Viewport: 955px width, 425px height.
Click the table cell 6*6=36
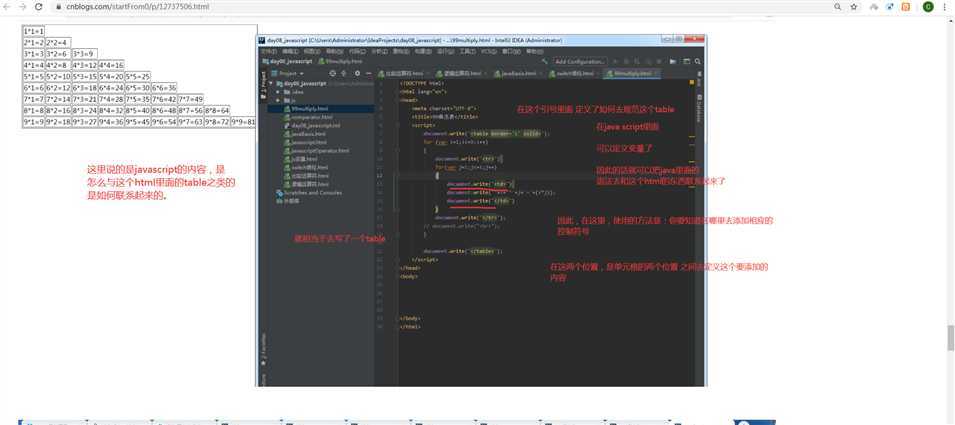pos(164,88)
